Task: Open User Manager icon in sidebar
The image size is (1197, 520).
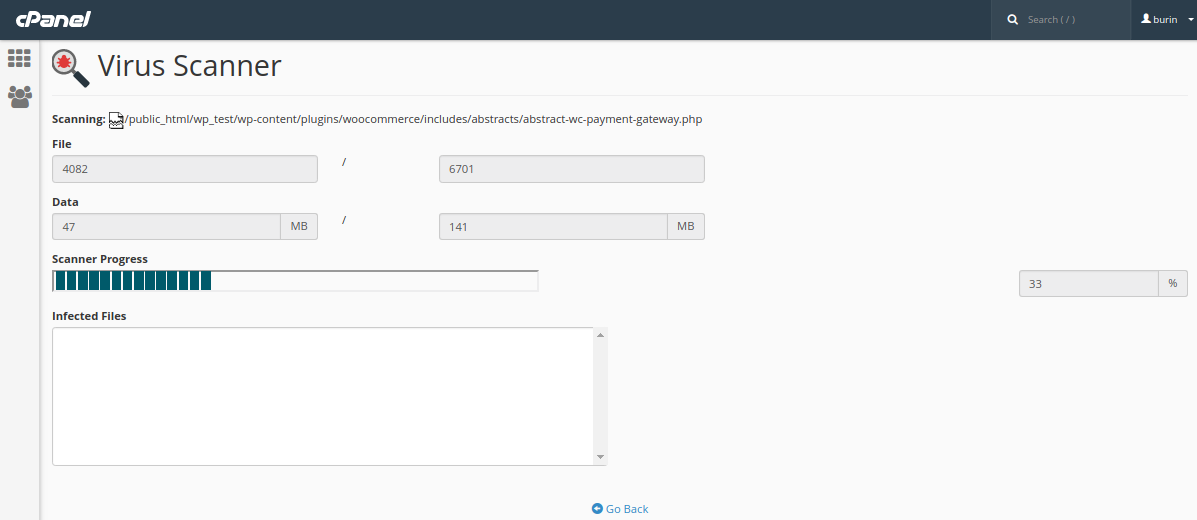Action: click(19, 97)
